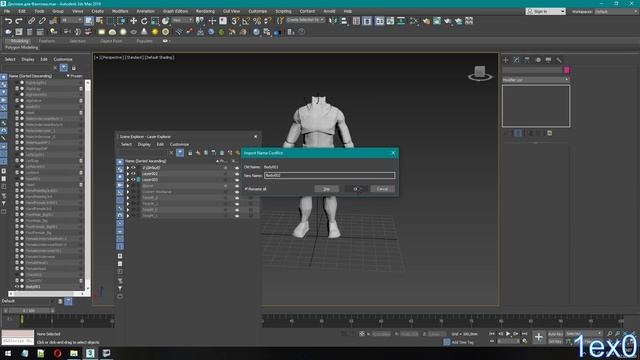Activate the Select and Move tool
The height and width of the screenshot is (360, 640).
click(x=133, y=21)
